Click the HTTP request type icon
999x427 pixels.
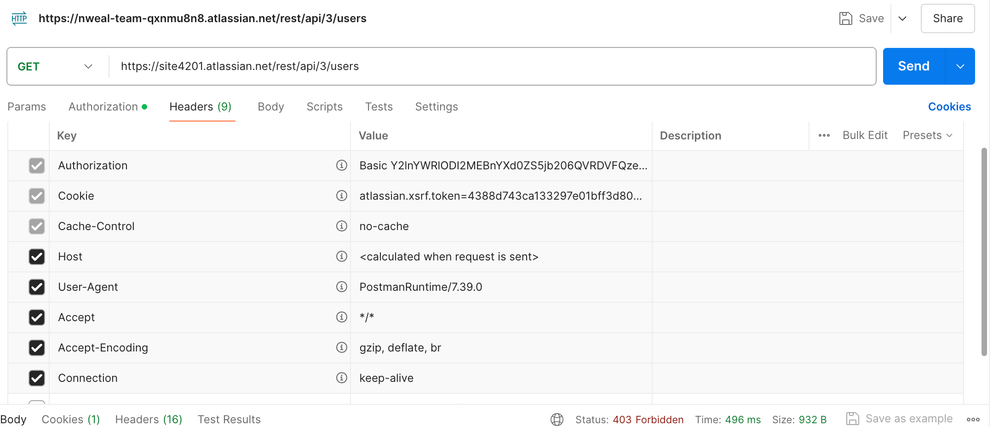pos(19,18)
